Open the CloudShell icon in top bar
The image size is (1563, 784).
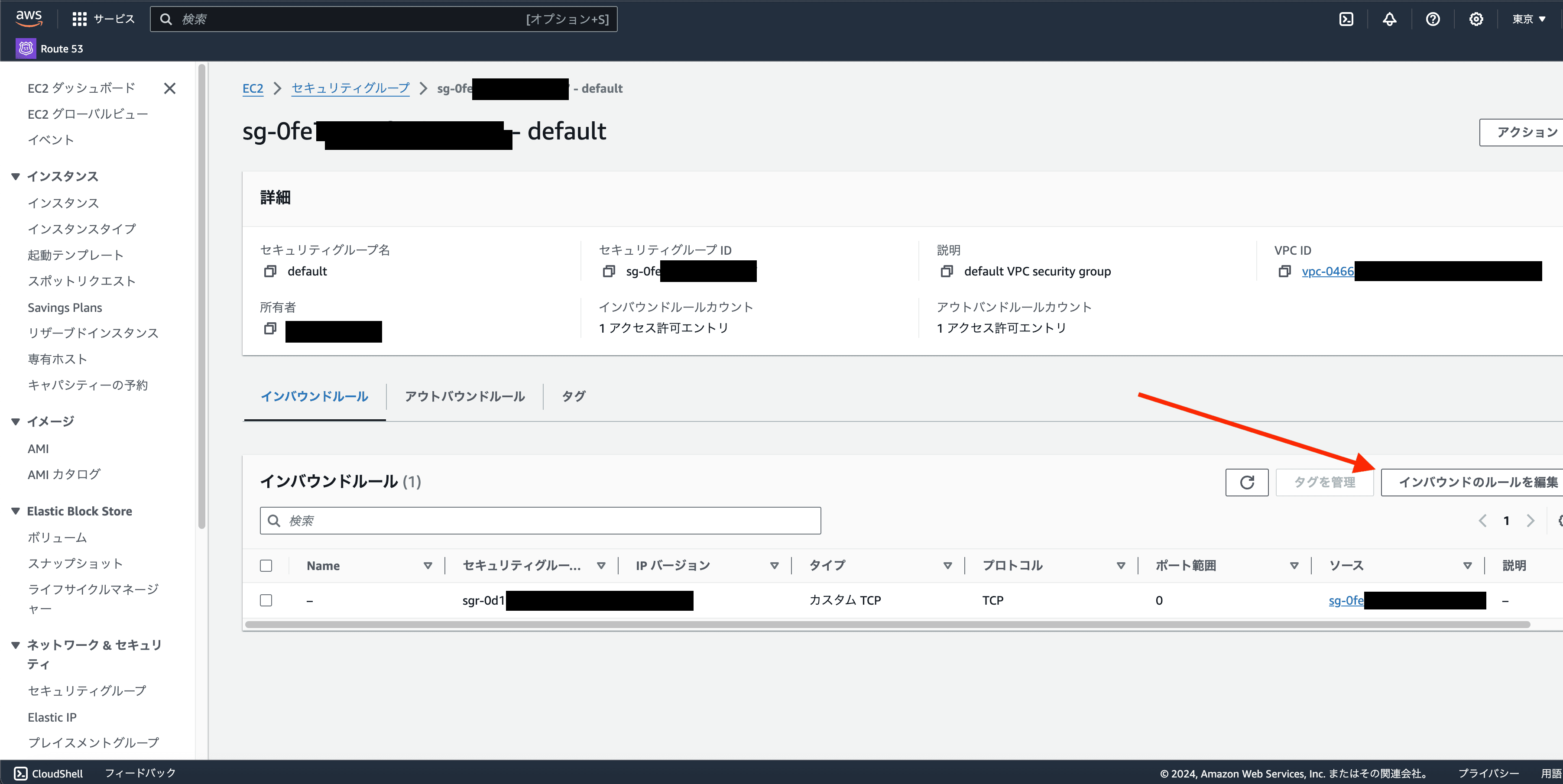(x=1346, y=19)
